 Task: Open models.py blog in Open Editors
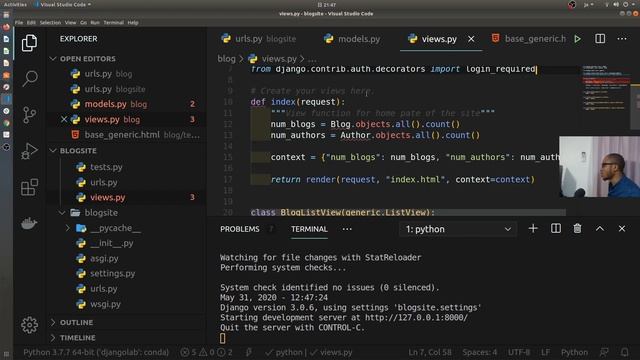coord(127,104)
